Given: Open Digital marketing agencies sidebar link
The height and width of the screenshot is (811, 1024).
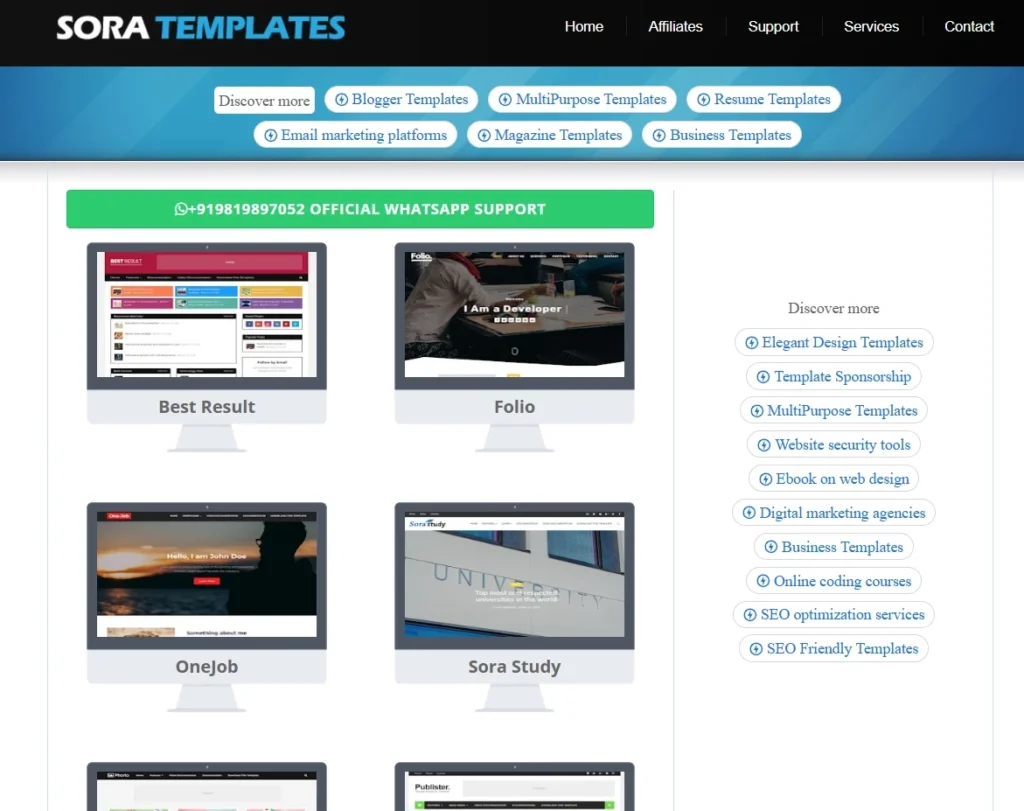Looking at the screenshot, I should [x=834, y=512].
